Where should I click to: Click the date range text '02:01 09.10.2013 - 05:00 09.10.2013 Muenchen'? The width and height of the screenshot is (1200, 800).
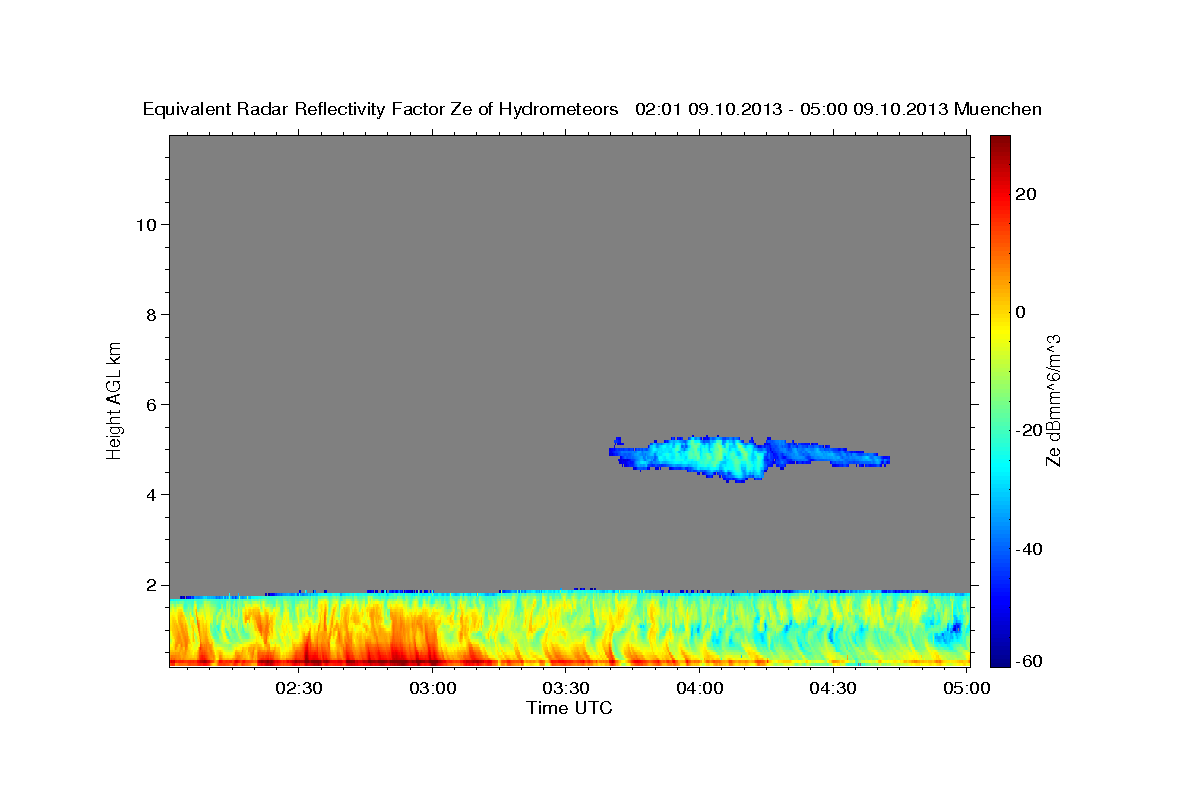[839, 109]
